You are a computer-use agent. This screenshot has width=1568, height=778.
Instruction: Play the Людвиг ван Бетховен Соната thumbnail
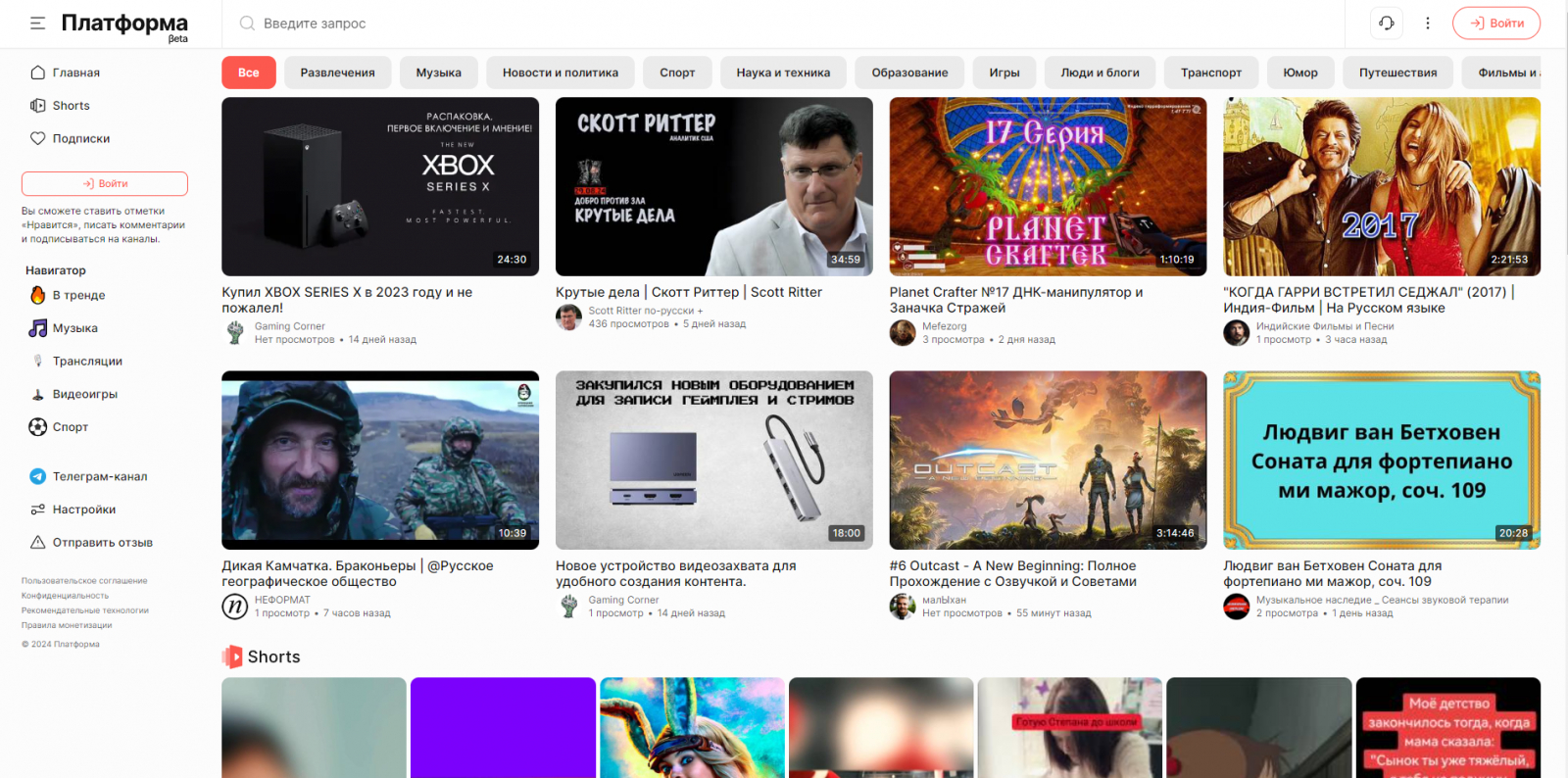pos(1382,460)
